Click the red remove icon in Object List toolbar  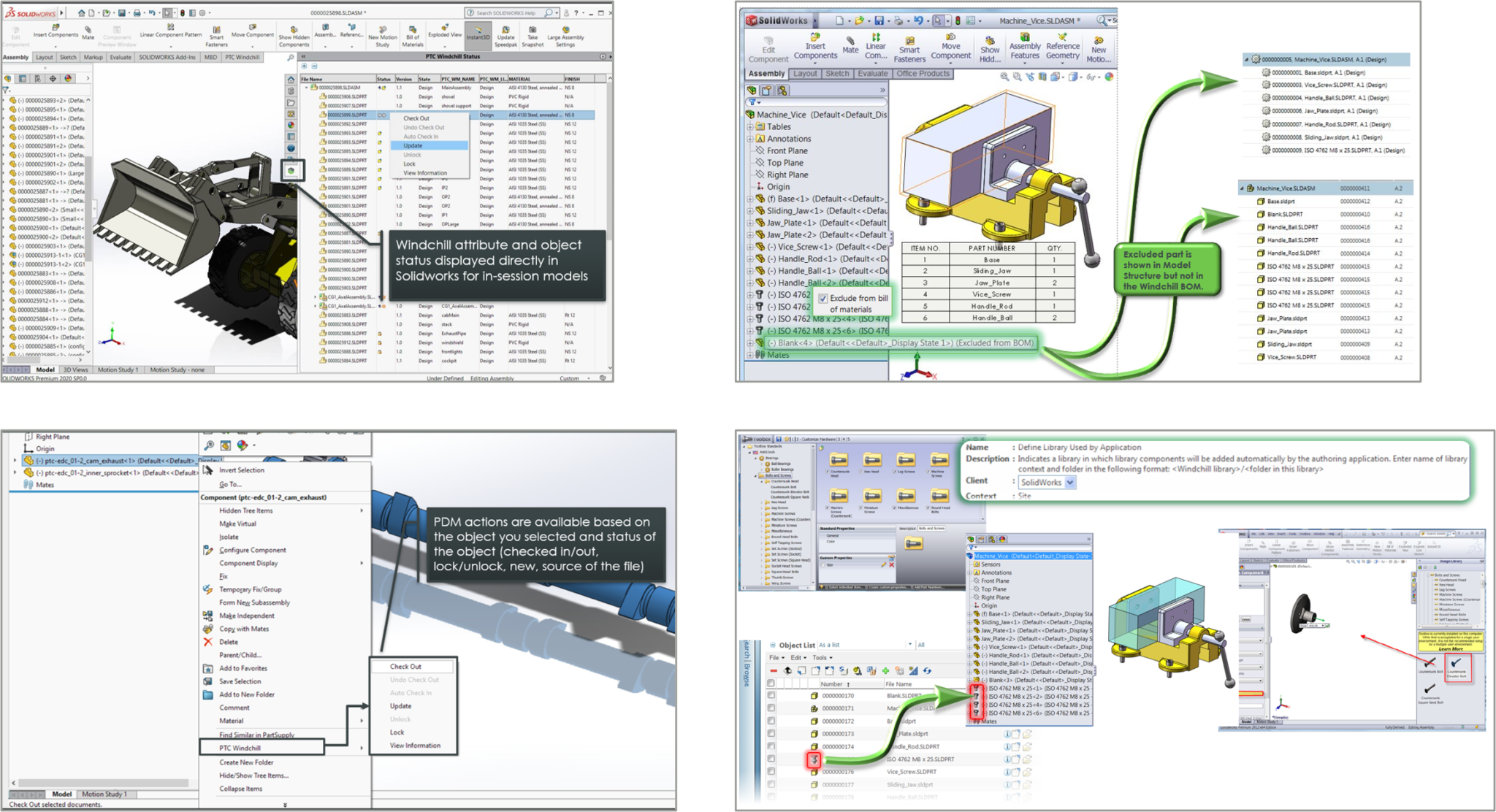(x=774, y=670)
